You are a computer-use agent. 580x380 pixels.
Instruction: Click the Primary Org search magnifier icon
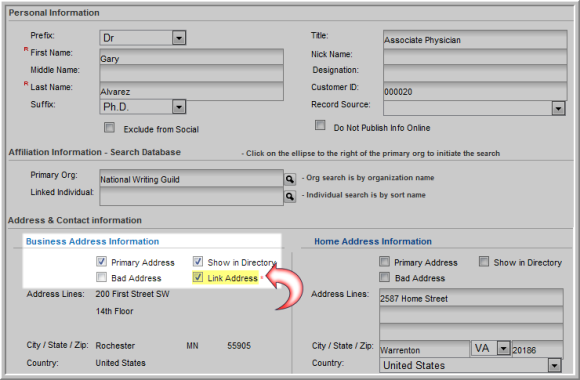tap(290, 179)
